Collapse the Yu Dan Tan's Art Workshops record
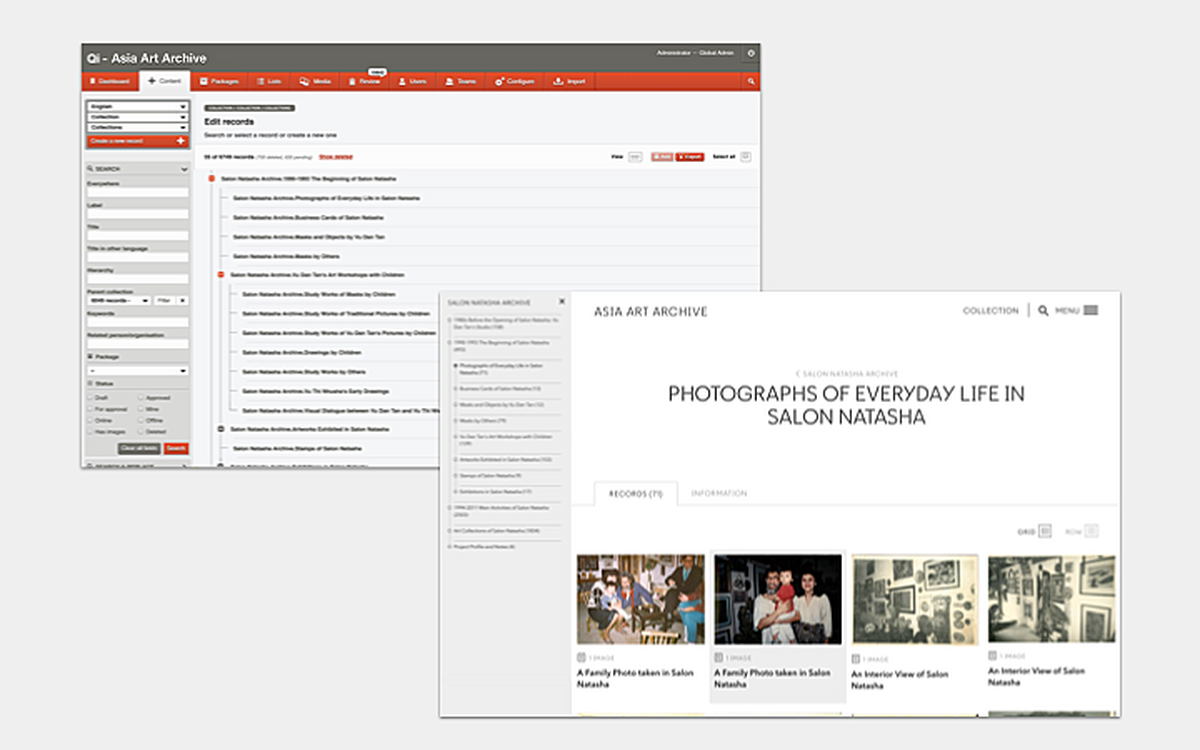This screenshot has width=1200, height=750. [x=221, y=275]
